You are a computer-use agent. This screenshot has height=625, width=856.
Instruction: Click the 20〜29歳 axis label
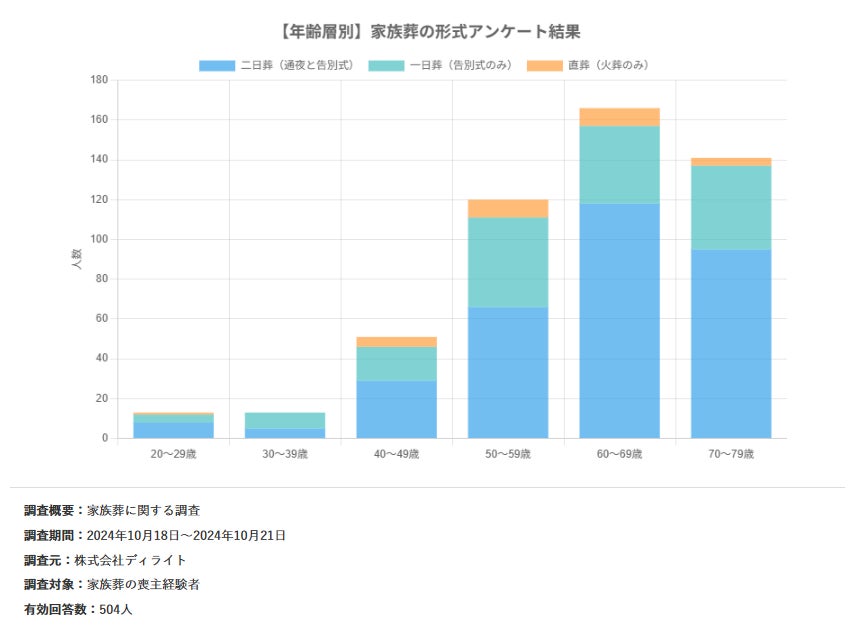(x=174, y=454)
